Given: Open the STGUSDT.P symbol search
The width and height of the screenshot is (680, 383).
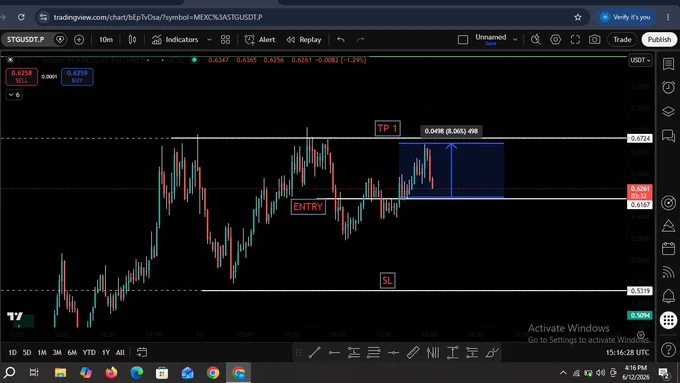Looking at the screenshot, I should (26, 39).
